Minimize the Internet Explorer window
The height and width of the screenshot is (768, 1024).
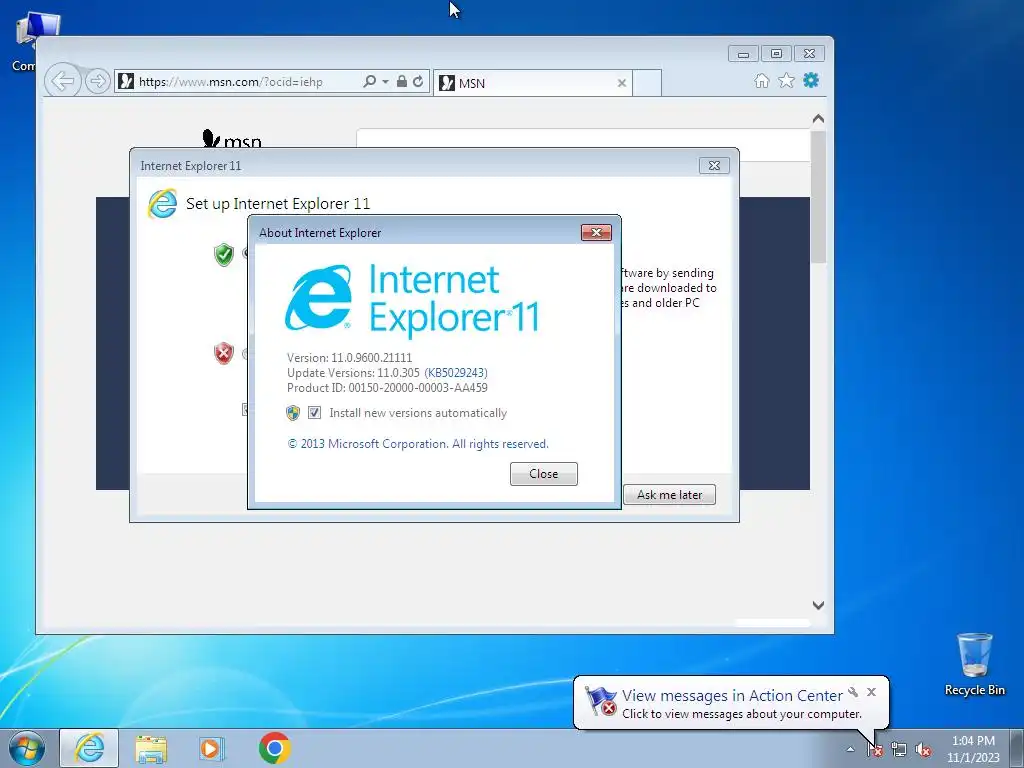click(743, 54)
